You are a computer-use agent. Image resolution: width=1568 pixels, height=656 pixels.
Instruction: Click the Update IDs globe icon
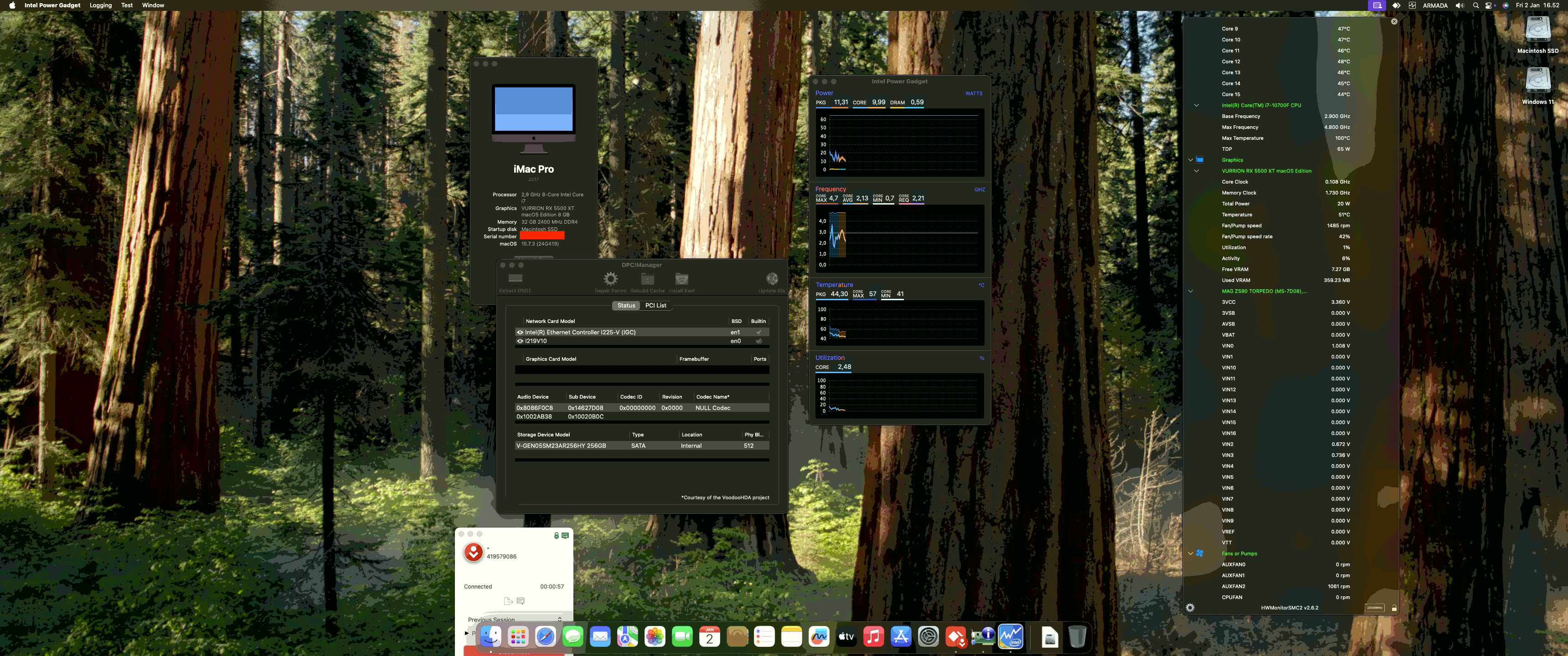pyautogui.click(x=772, y=279)
